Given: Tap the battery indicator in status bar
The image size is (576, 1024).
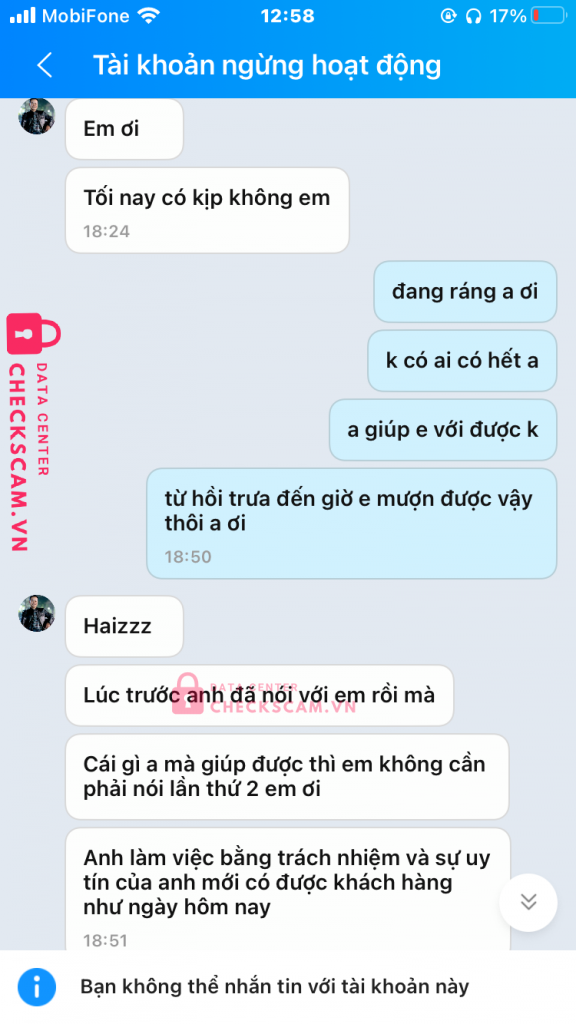Looking at the screenshot, I should (x=549, y=16).
